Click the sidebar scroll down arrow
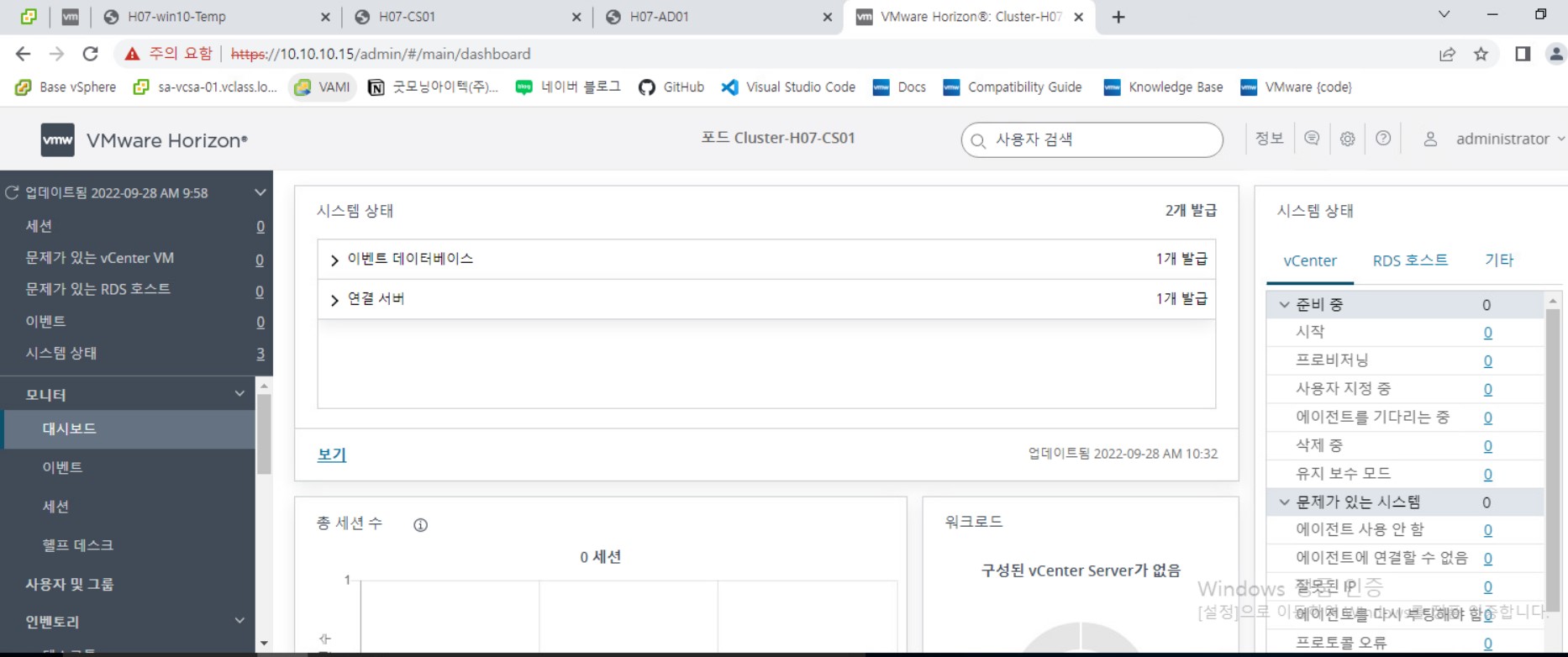 click(x=264, y=644)
